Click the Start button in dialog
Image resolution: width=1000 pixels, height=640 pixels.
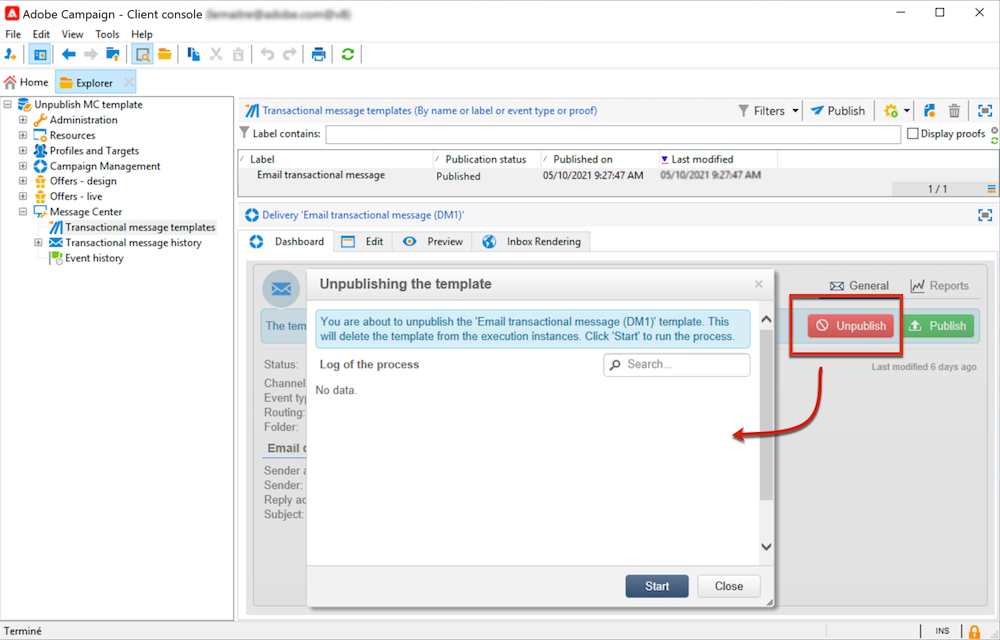657,586
